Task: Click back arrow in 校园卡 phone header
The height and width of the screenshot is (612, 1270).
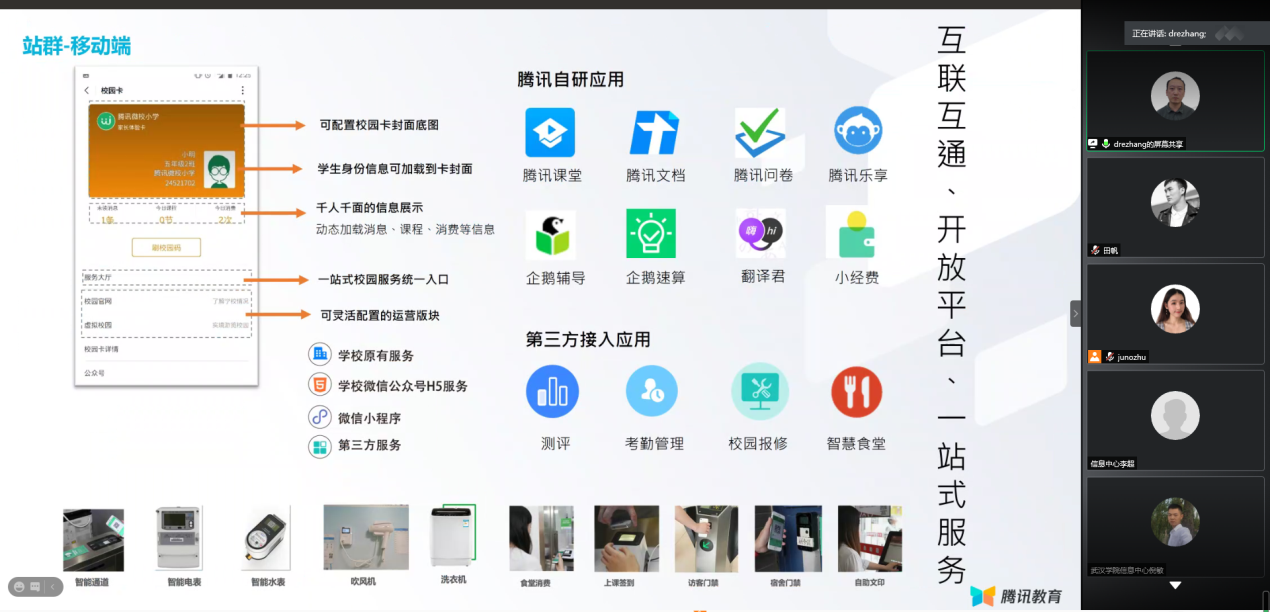Action: pos(87,90)
